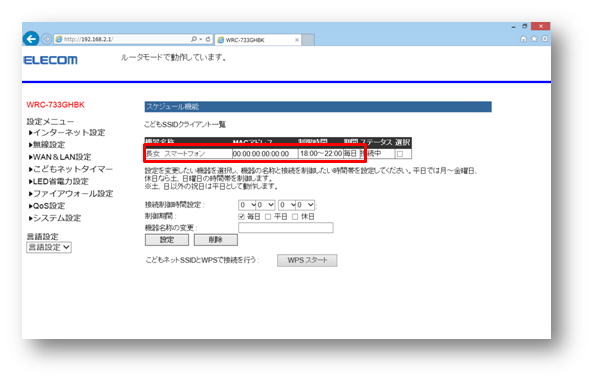Toggle the 休日 checkbox
Image resolution: width=593 pixels, height=381 pixels.
pos(295,217)
